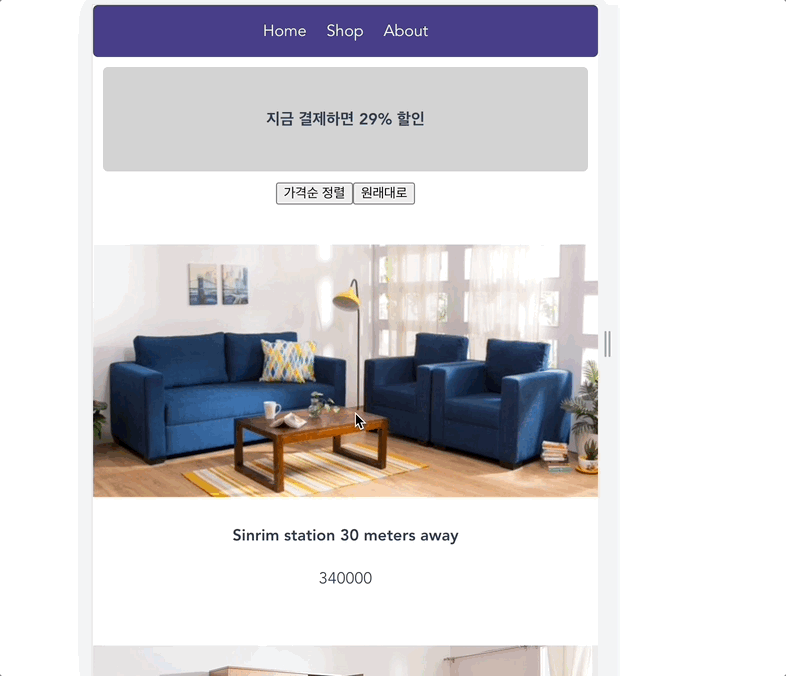Click the 29% 할인 discount banner
Image resolution: width=786 pixels, height=676 pixels.
coord(345,119)
